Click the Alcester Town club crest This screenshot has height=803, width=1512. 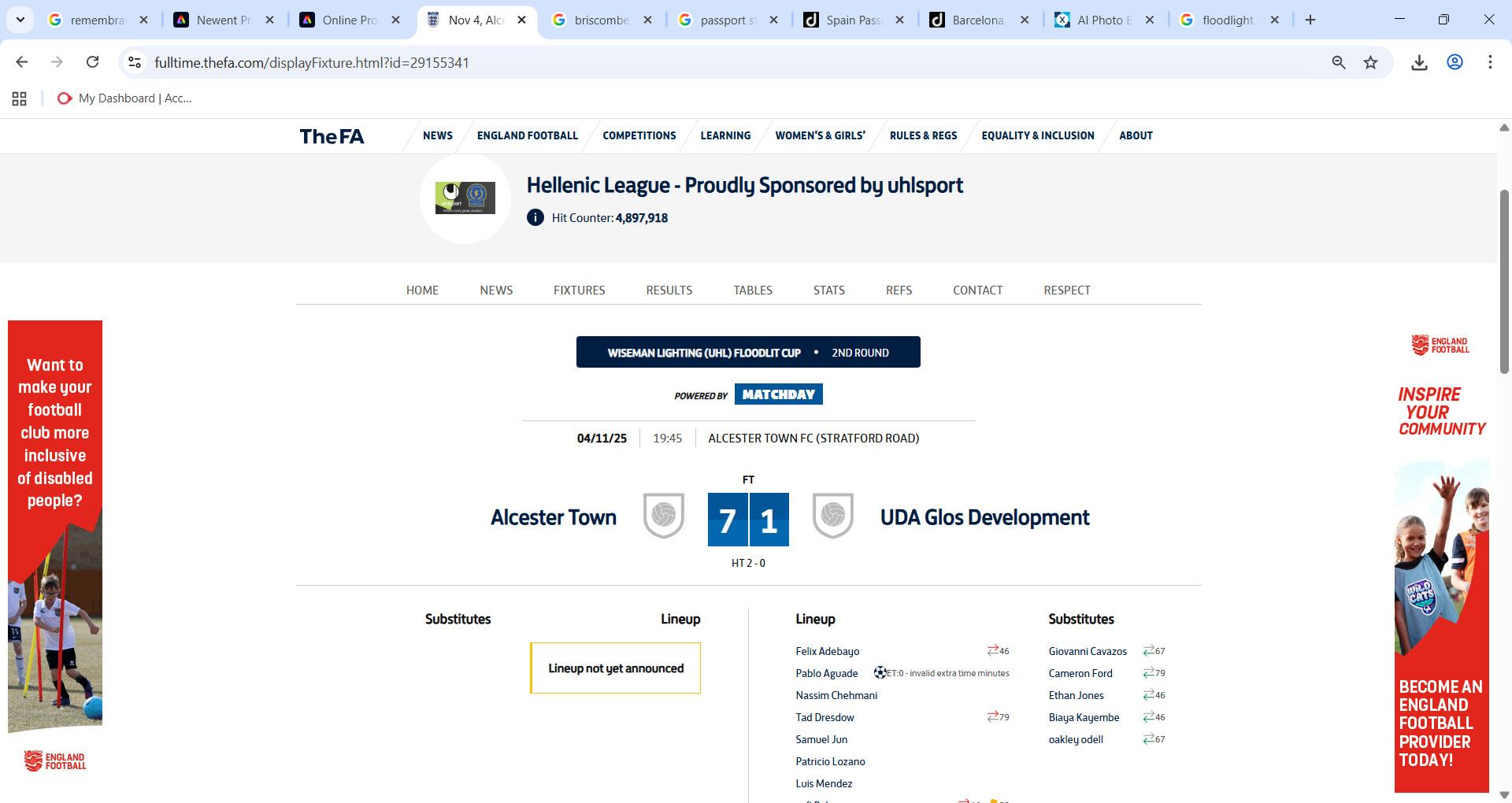(664, 516)
